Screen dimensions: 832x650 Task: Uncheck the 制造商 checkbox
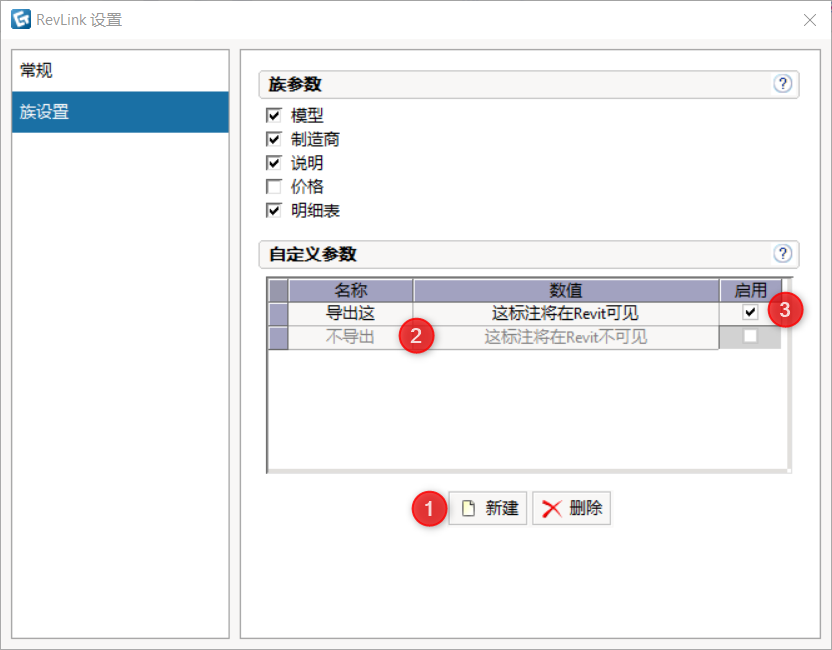[274, 139]
